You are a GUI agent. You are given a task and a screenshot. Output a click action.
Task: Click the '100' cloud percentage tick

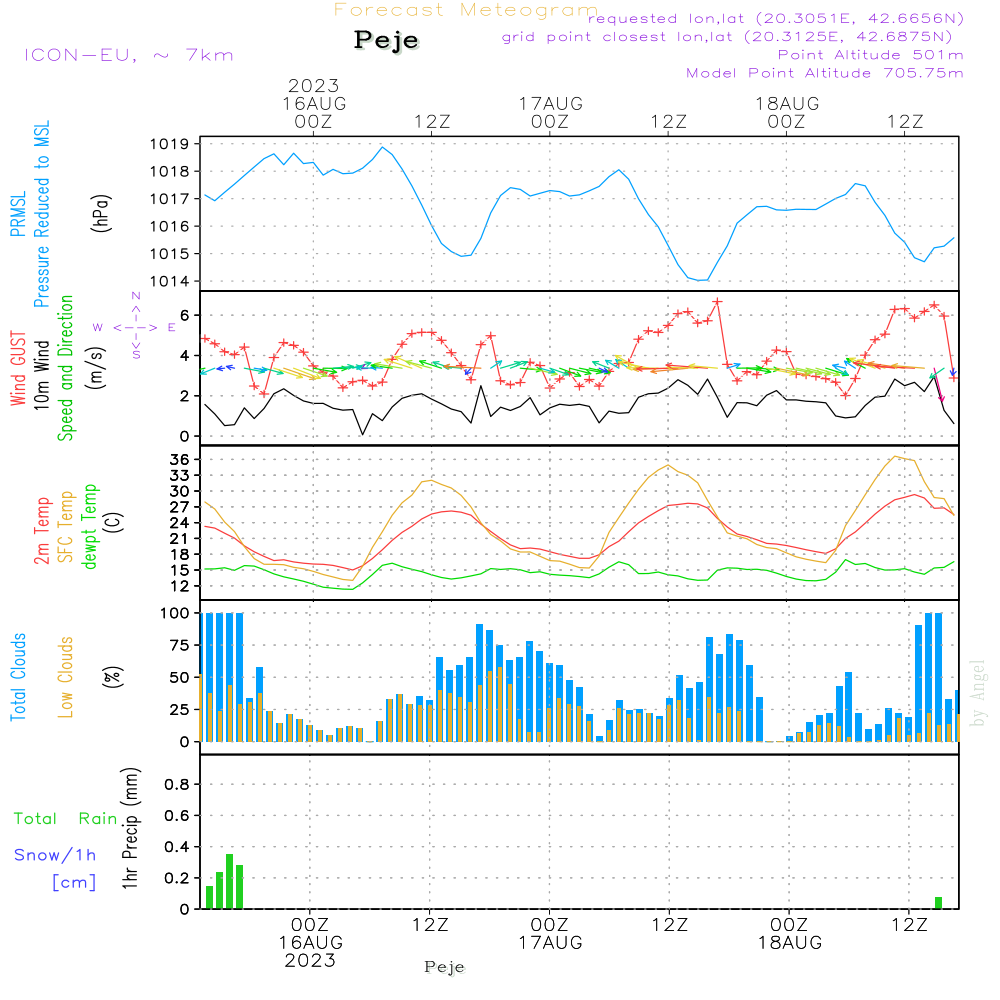click(x=175, y=614)
